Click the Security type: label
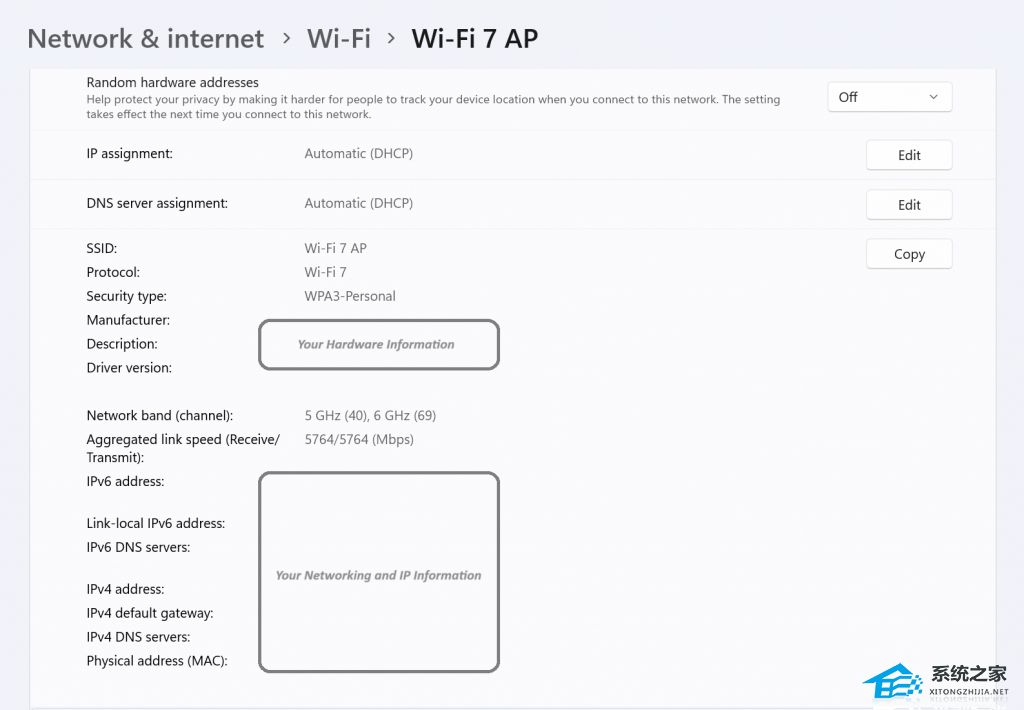This screenshot has width=1024, height=710. (x=127, y=297)
